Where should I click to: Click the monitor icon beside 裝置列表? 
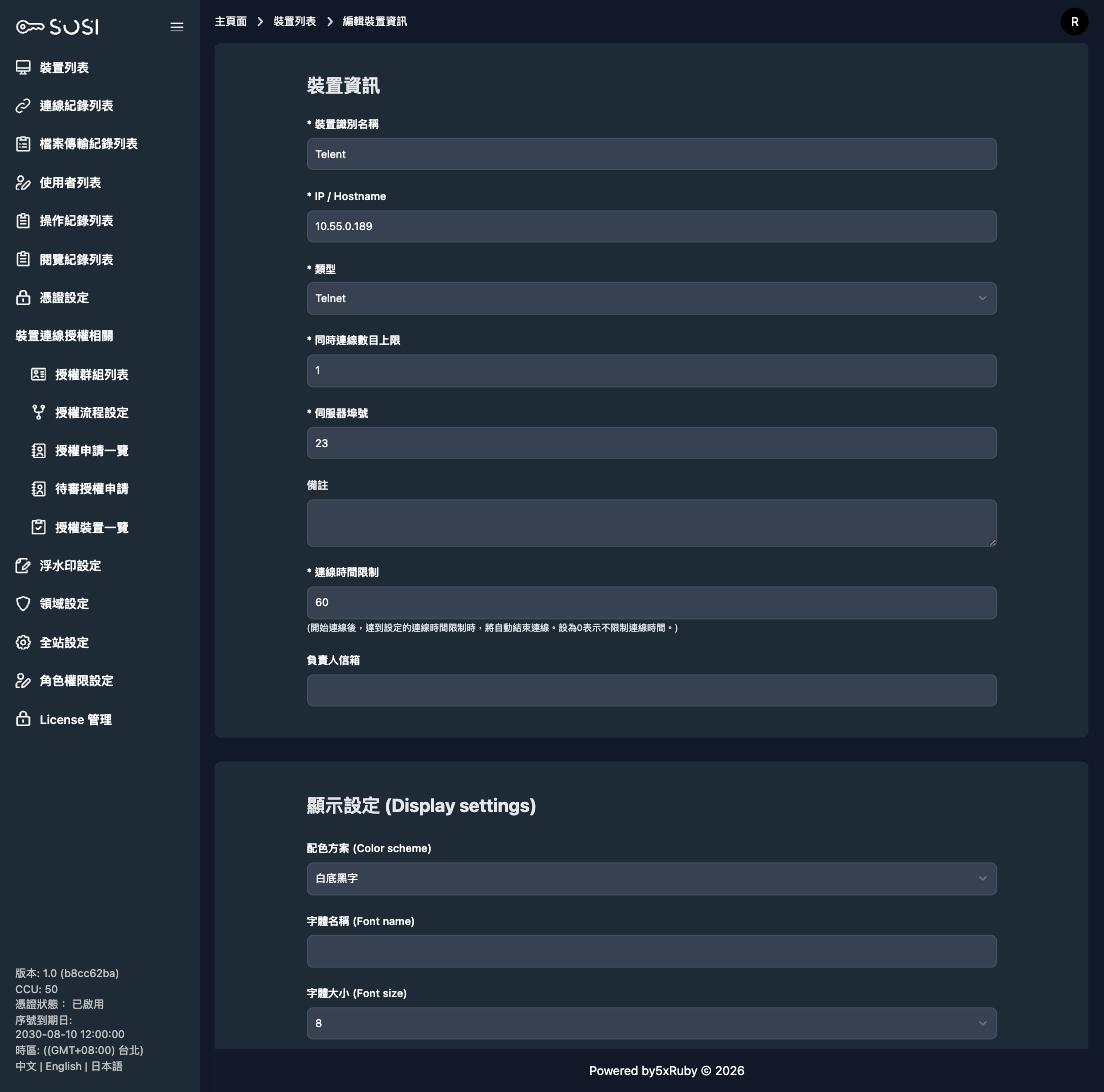click(23, 68)
